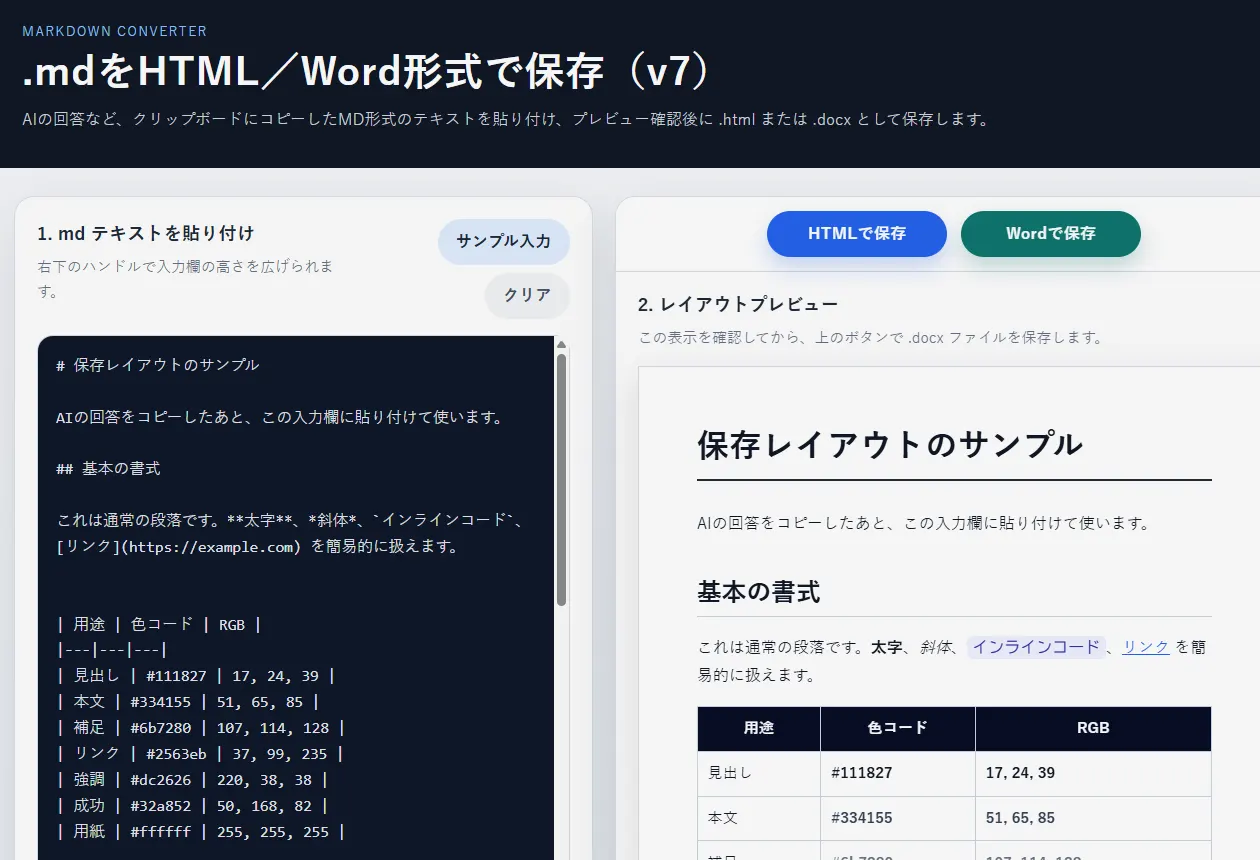Click the '1. md テキストを貼り付け' heading
Viewport: 1260px width, 860px height.
pyautogui.click(x=146, y=234)
